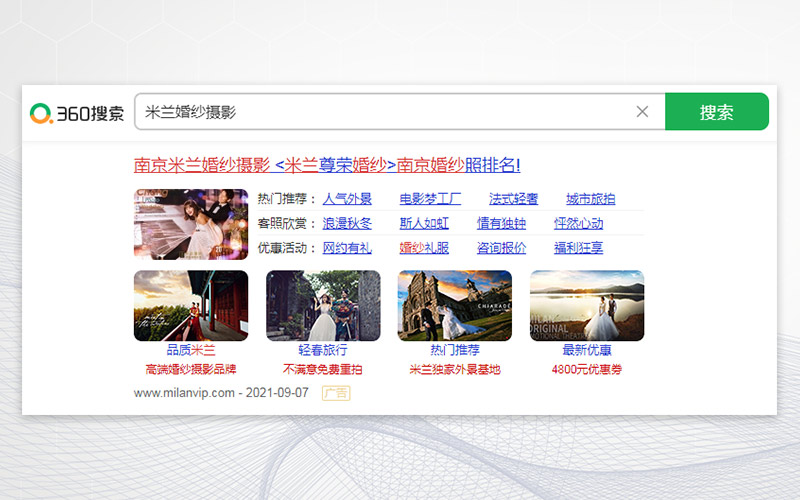
Task: Open the 怦然心动 link
Action: (579, 223)
